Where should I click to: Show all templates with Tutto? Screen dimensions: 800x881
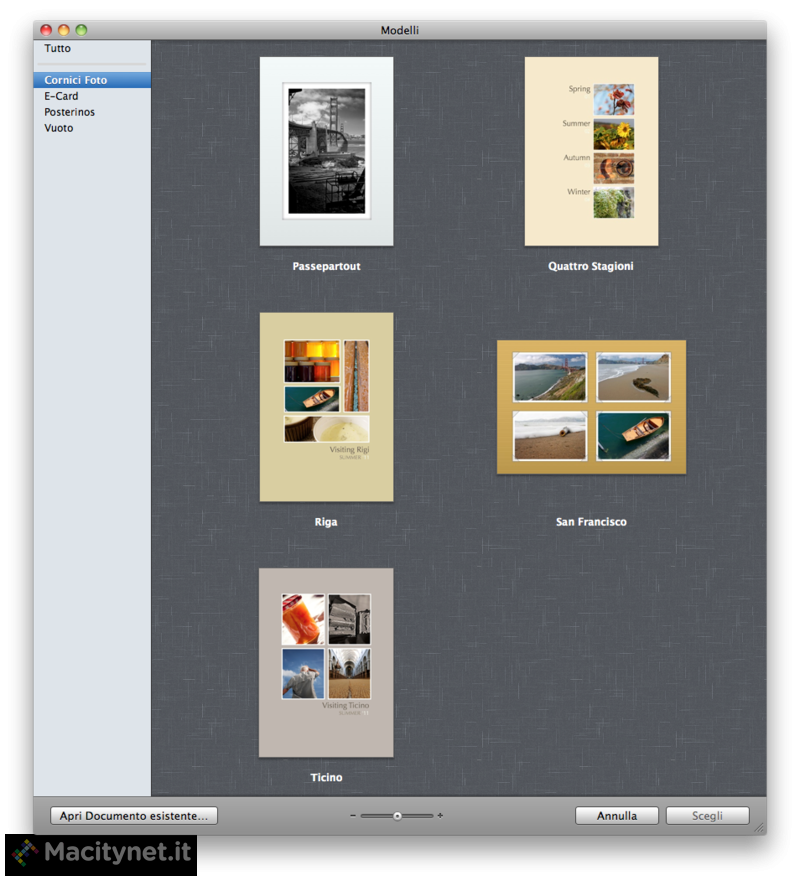click(58, 48)
